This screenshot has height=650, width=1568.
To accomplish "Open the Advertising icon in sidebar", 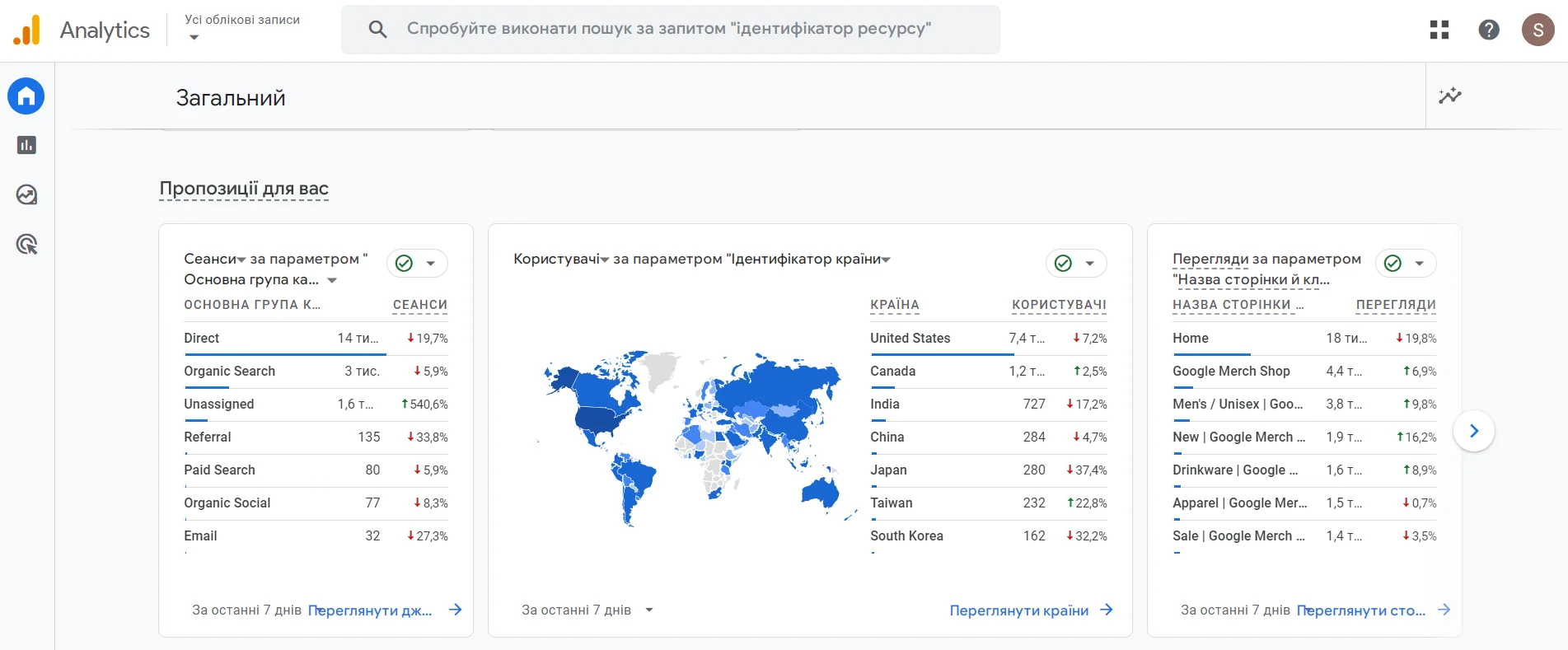I will point(26,244).
